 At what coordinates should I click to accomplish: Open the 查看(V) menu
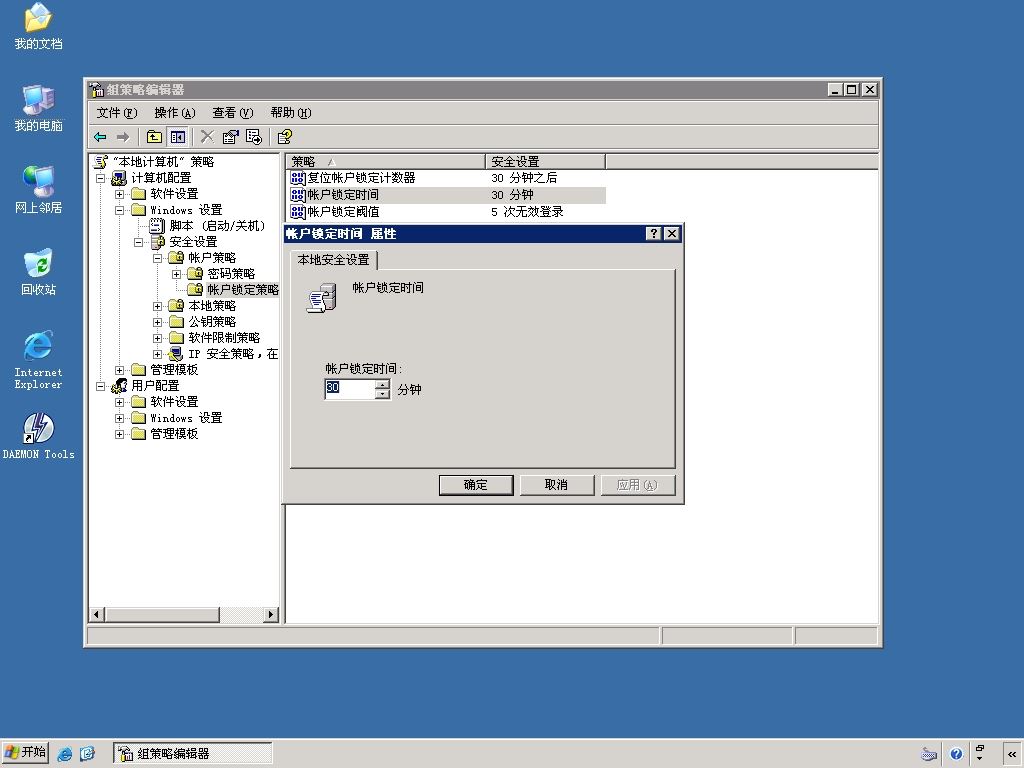coord(232,113)
